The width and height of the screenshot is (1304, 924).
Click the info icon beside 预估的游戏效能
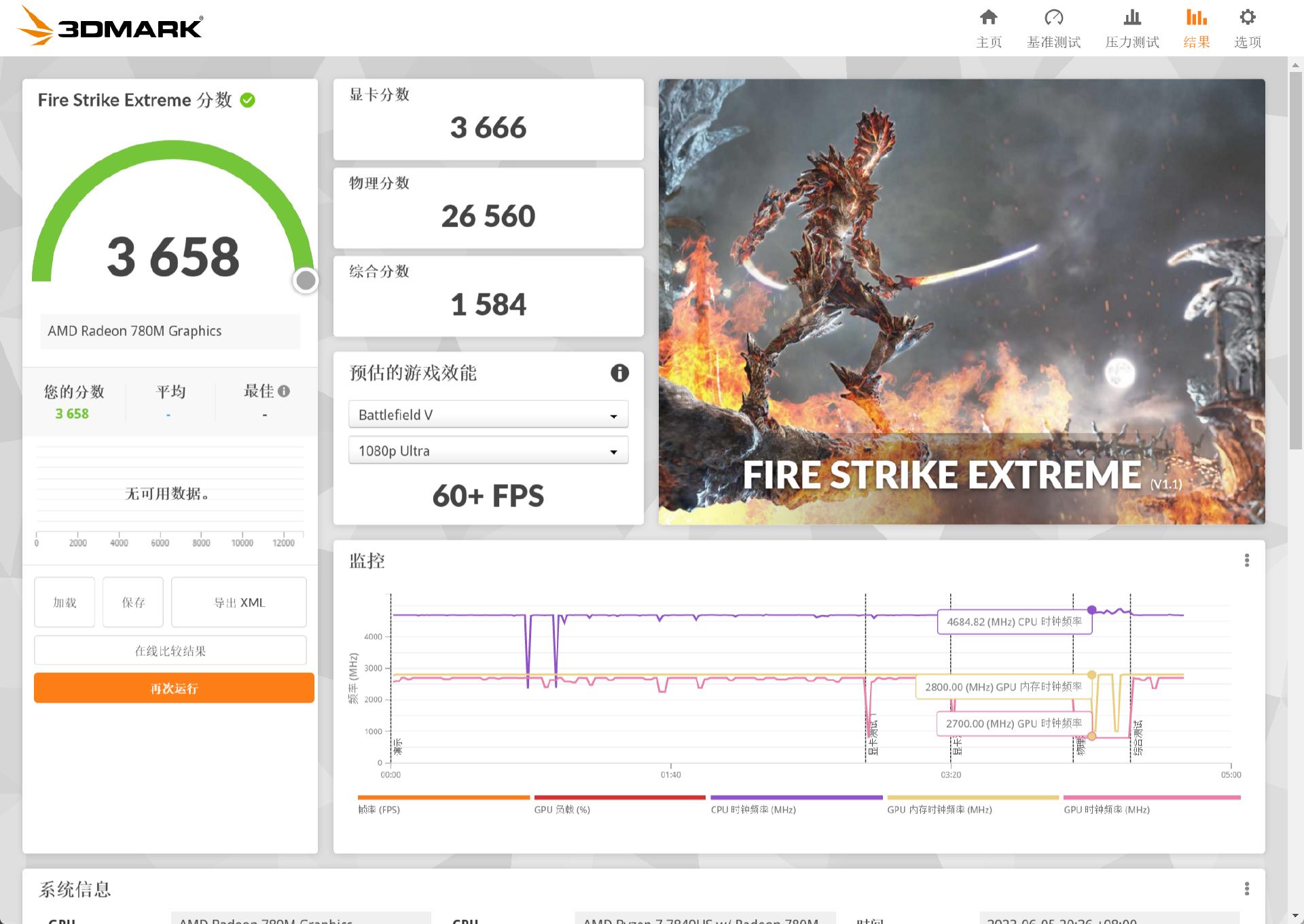(619, 373)
